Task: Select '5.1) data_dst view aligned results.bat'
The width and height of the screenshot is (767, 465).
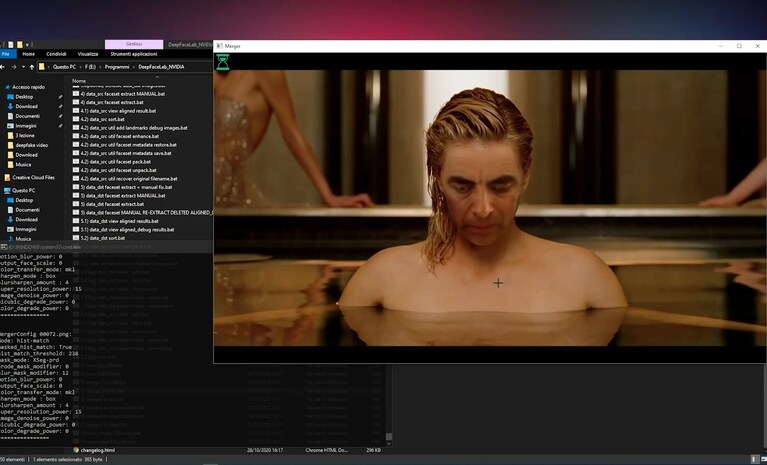Action: [115, 221]
